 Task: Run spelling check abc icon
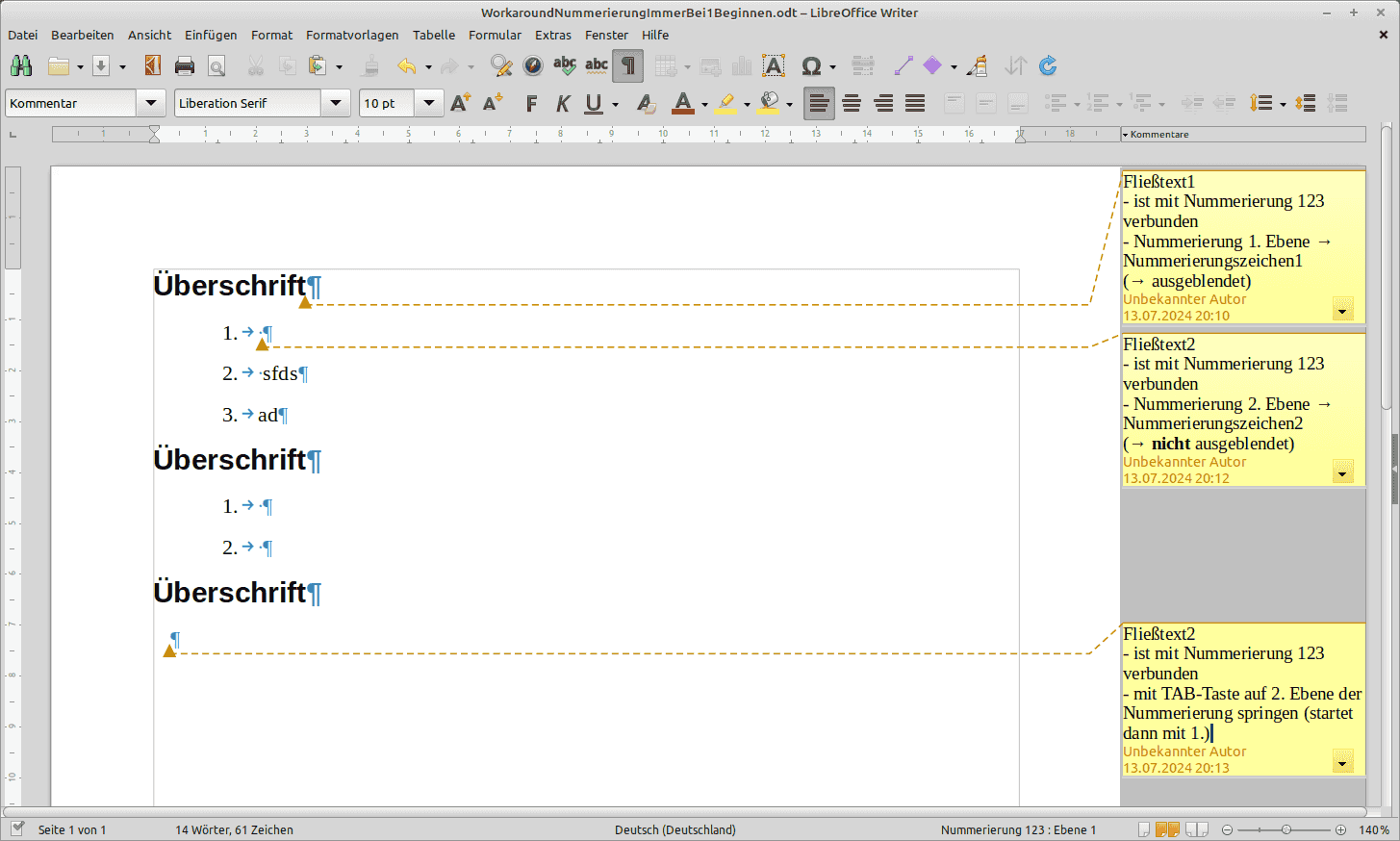coord(565,65)
